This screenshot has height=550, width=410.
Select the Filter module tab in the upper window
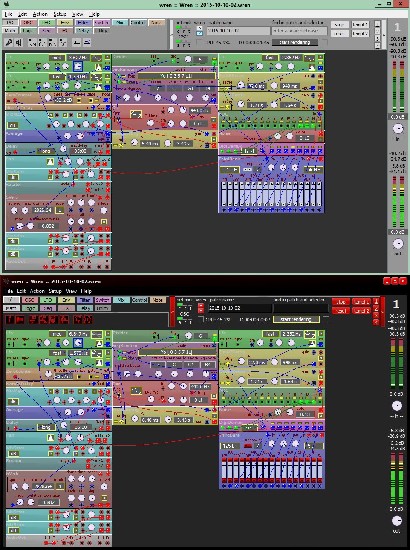pos(83,22)
